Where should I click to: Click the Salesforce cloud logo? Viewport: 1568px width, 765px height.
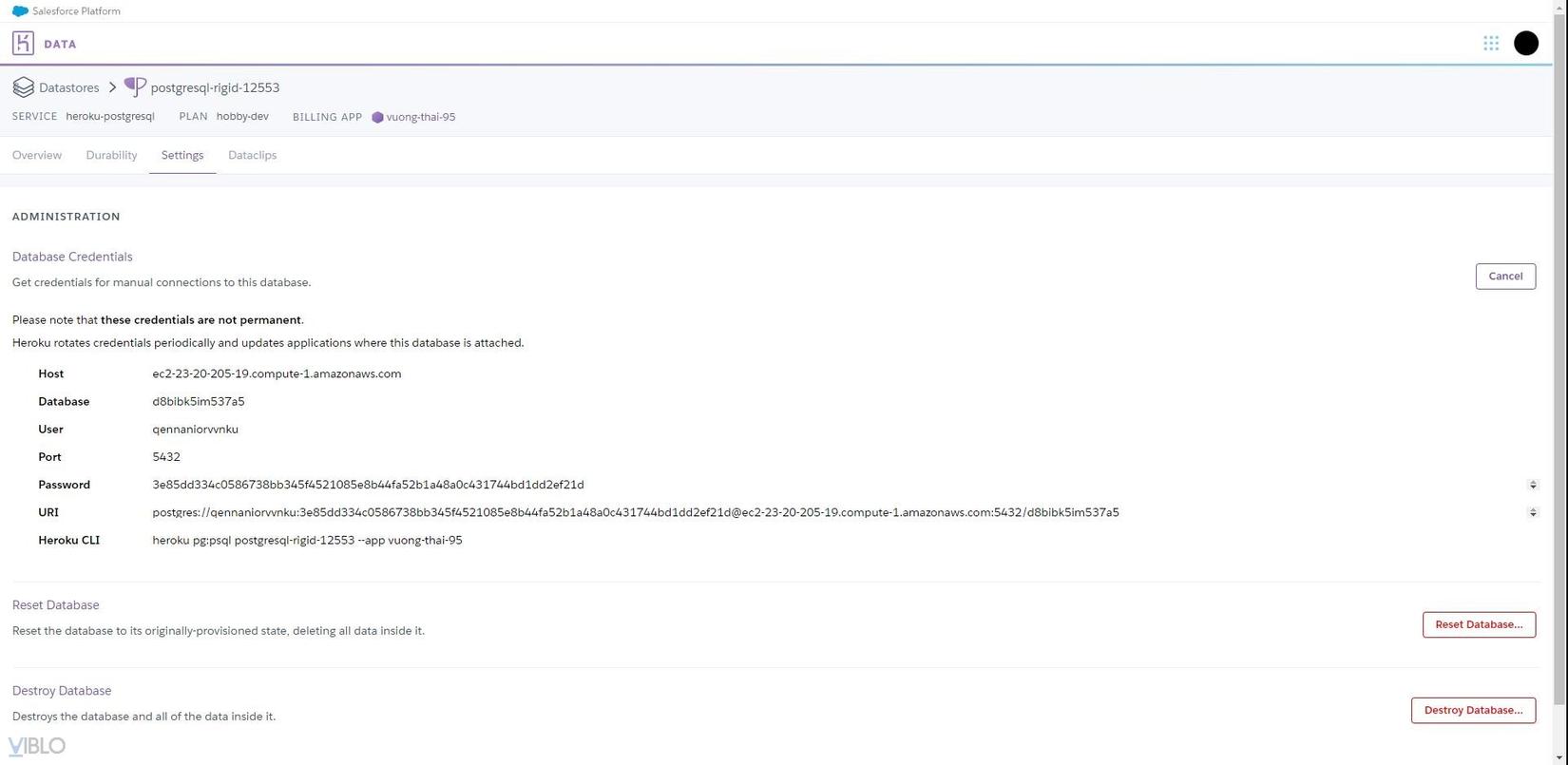point(20,11)
